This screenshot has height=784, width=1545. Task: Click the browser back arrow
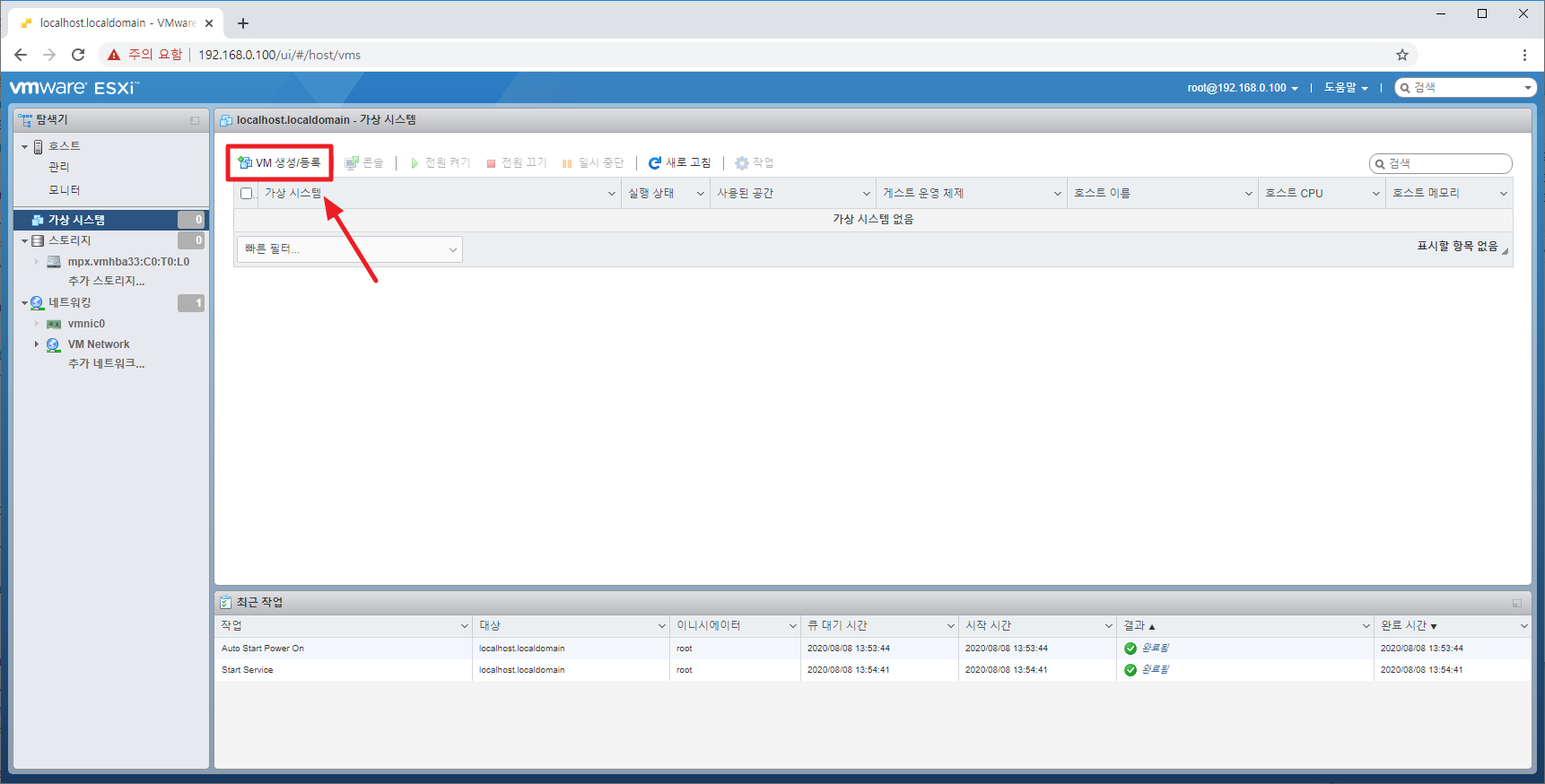click(x=21, y=55)
